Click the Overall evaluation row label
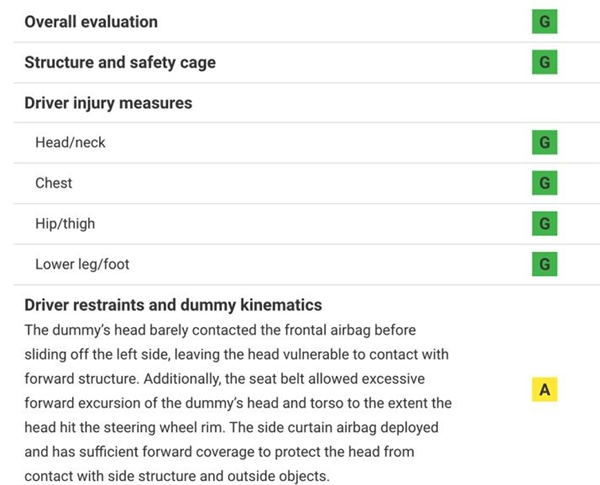Screen dimensions: 600x485 (x=90, y=21)
